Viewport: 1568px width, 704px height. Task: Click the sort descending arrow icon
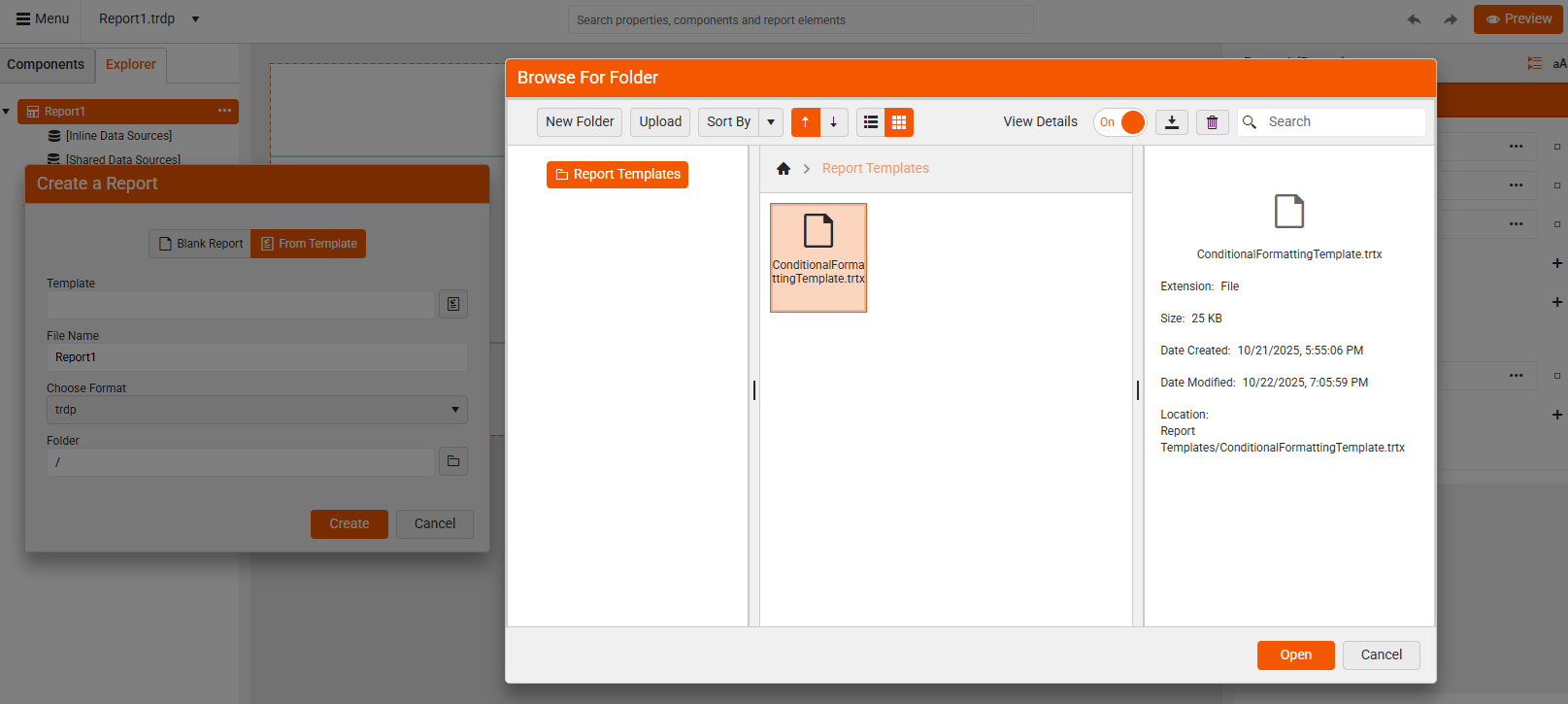tap(833, 122)
